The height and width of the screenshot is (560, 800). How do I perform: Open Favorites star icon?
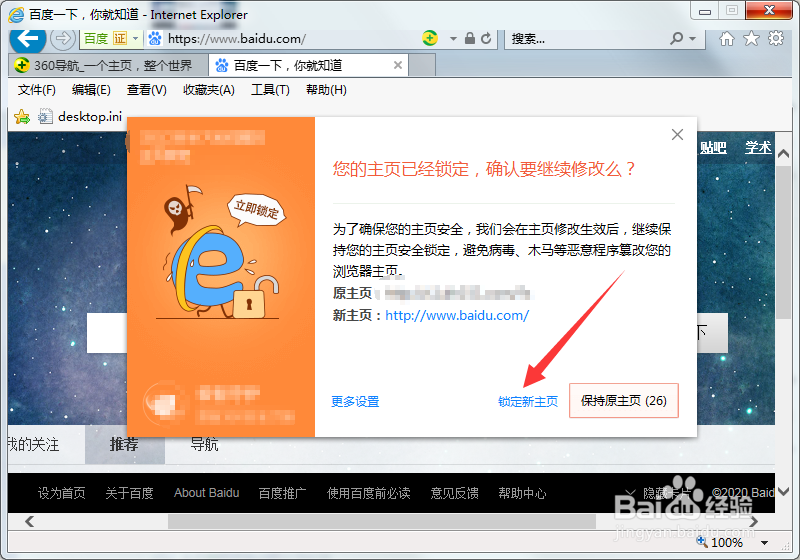751,38
